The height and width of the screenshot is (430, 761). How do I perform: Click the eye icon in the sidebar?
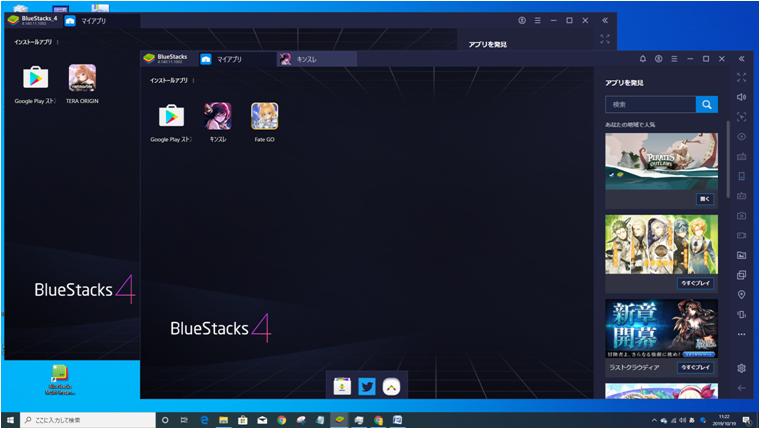click(742, 137)
